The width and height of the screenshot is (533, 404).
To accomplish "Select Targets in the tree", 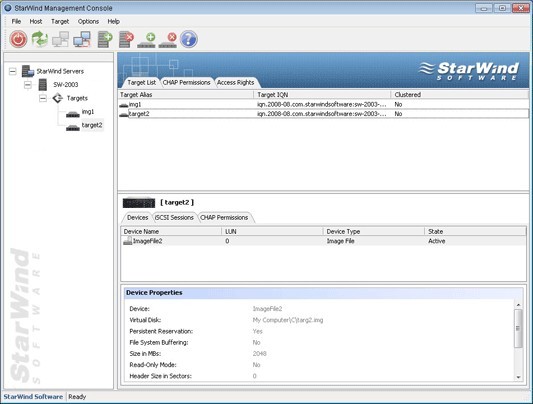I will [77, 98].
